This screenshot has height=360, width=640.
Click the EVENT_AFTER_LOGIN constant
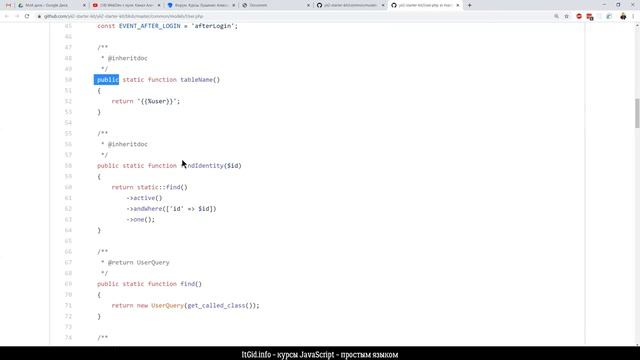149,26
